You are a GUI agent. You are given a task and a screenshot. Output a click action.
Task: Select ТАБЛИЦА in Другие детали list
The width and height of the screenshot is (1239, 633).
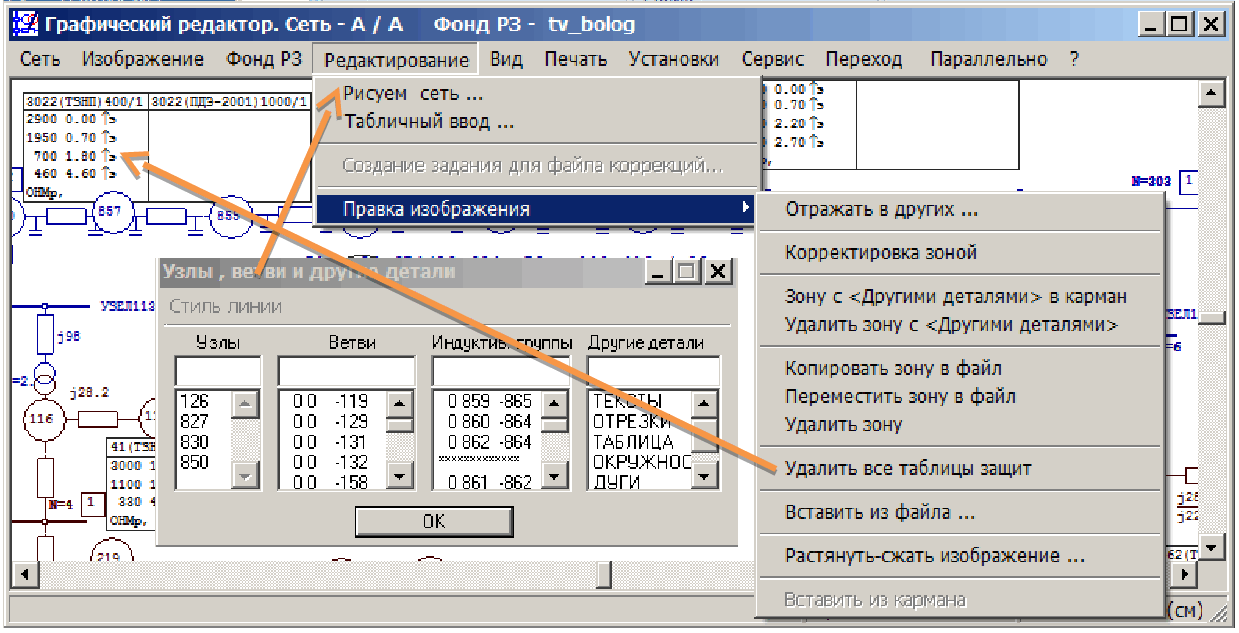coord(634,442)
